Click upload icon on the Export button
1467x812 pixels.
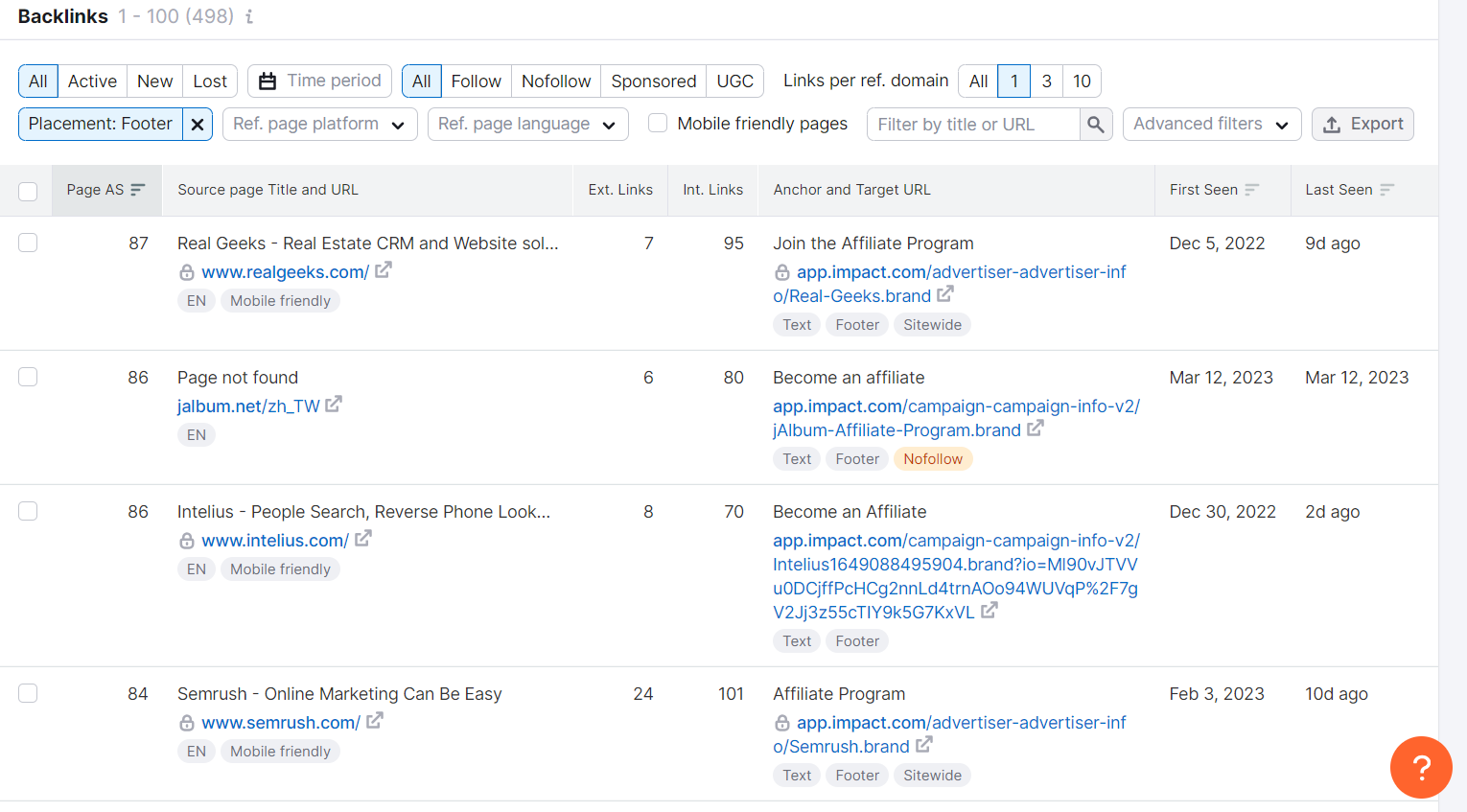[1332, 125]
